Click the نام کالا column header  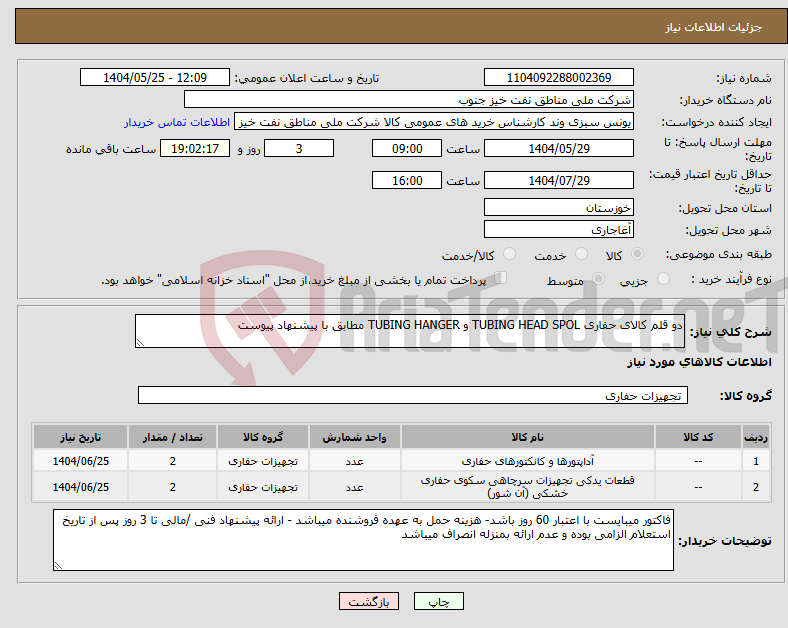[x=528, y=437]
